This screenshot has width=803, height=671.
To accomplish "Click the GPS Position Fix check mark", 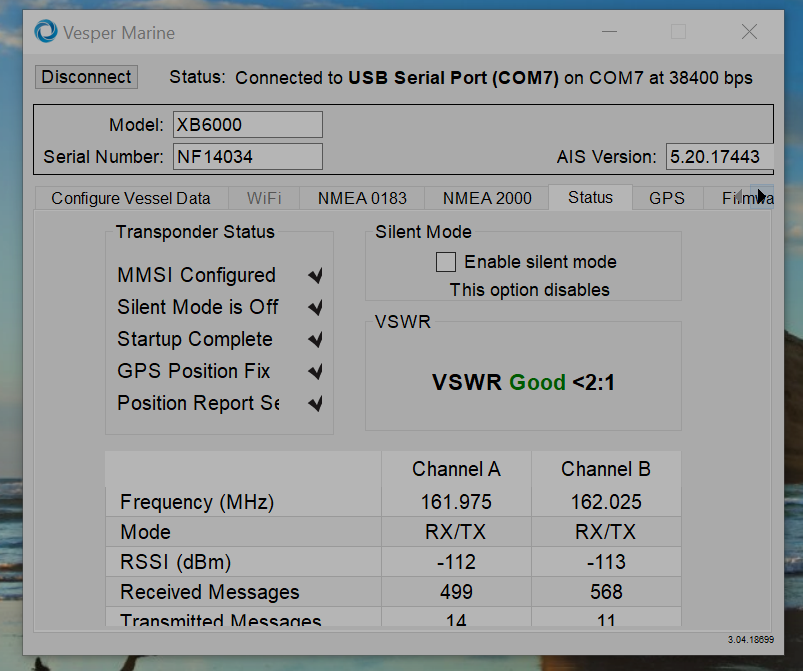I will pos(316,371).
